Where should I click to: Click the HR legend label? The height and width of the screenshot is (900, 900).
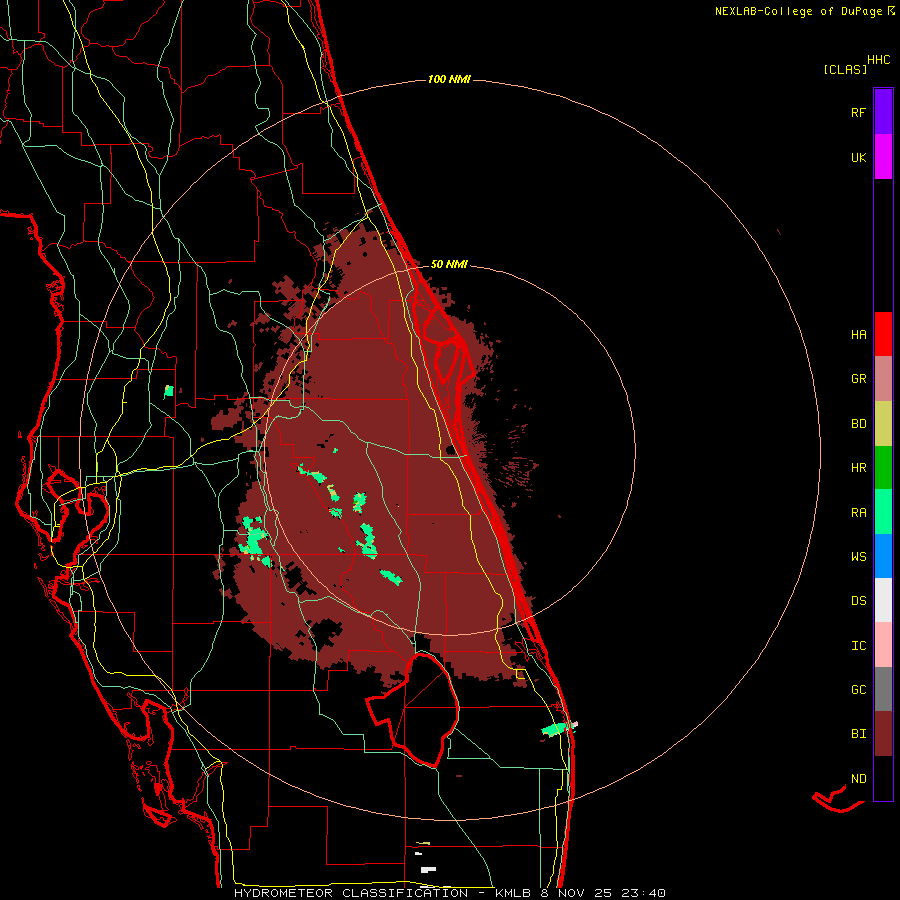[858, 468]
